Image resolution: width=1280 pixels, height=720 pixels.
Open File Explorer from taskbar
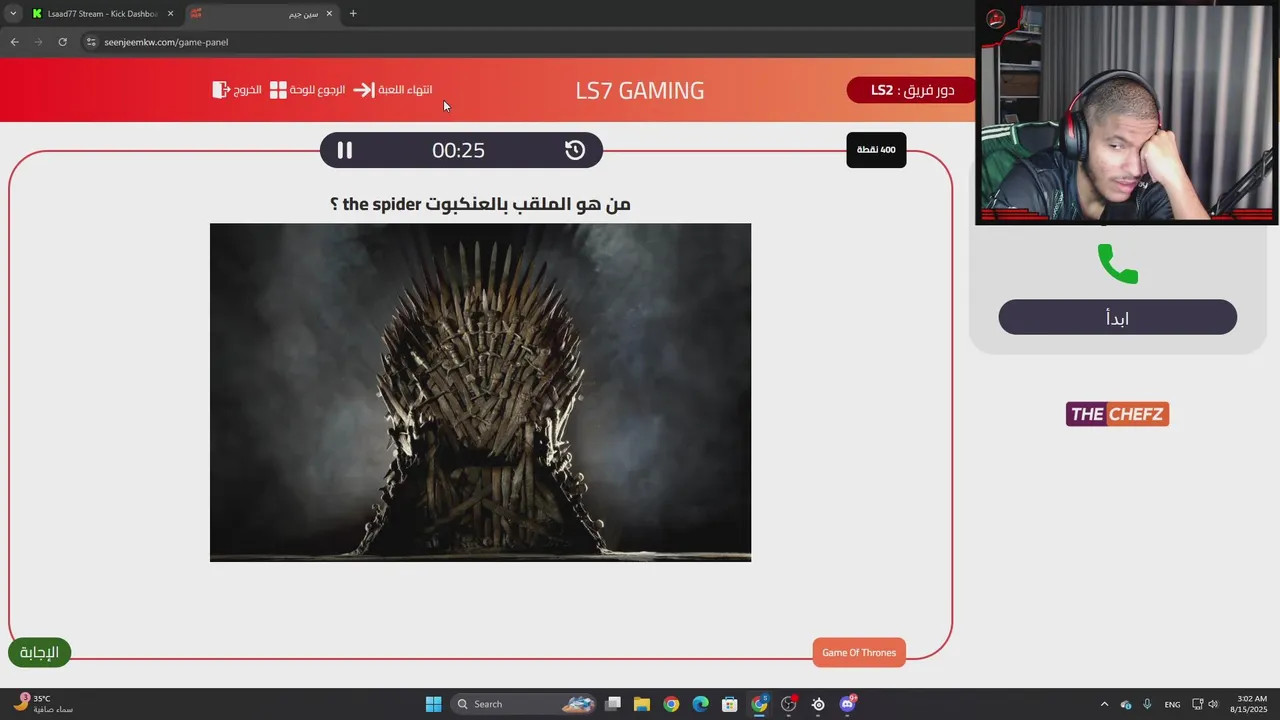641,704
